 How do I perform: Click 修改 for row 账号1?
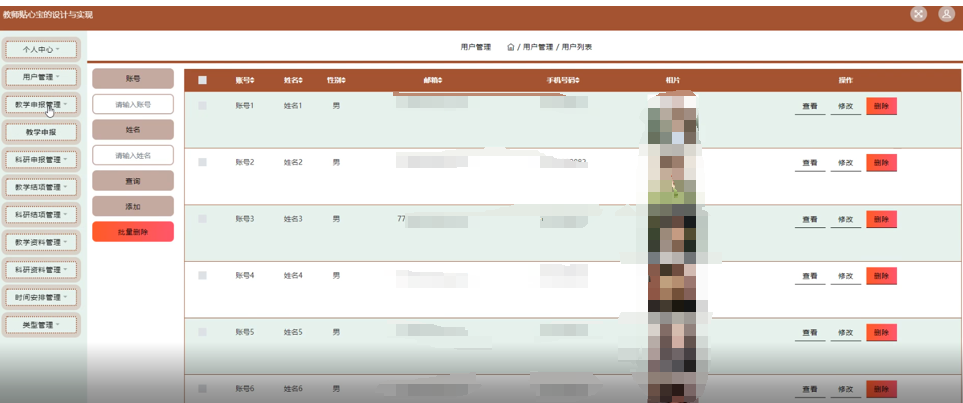(846, 106)
